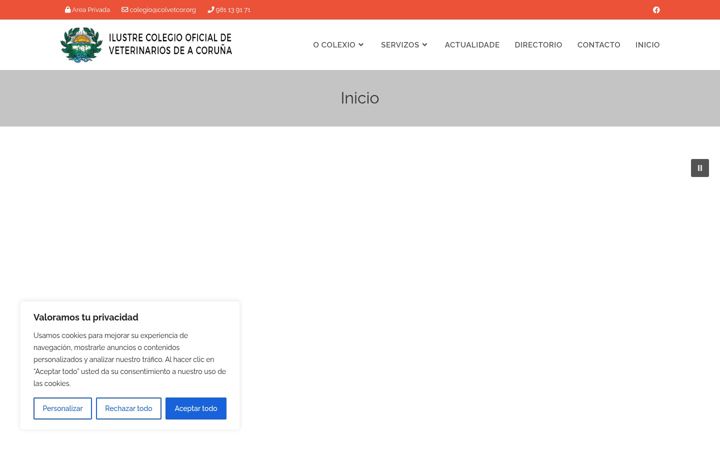Expand the Servizos dropdown menu
The image size is (720, 450).
point(404,45)
